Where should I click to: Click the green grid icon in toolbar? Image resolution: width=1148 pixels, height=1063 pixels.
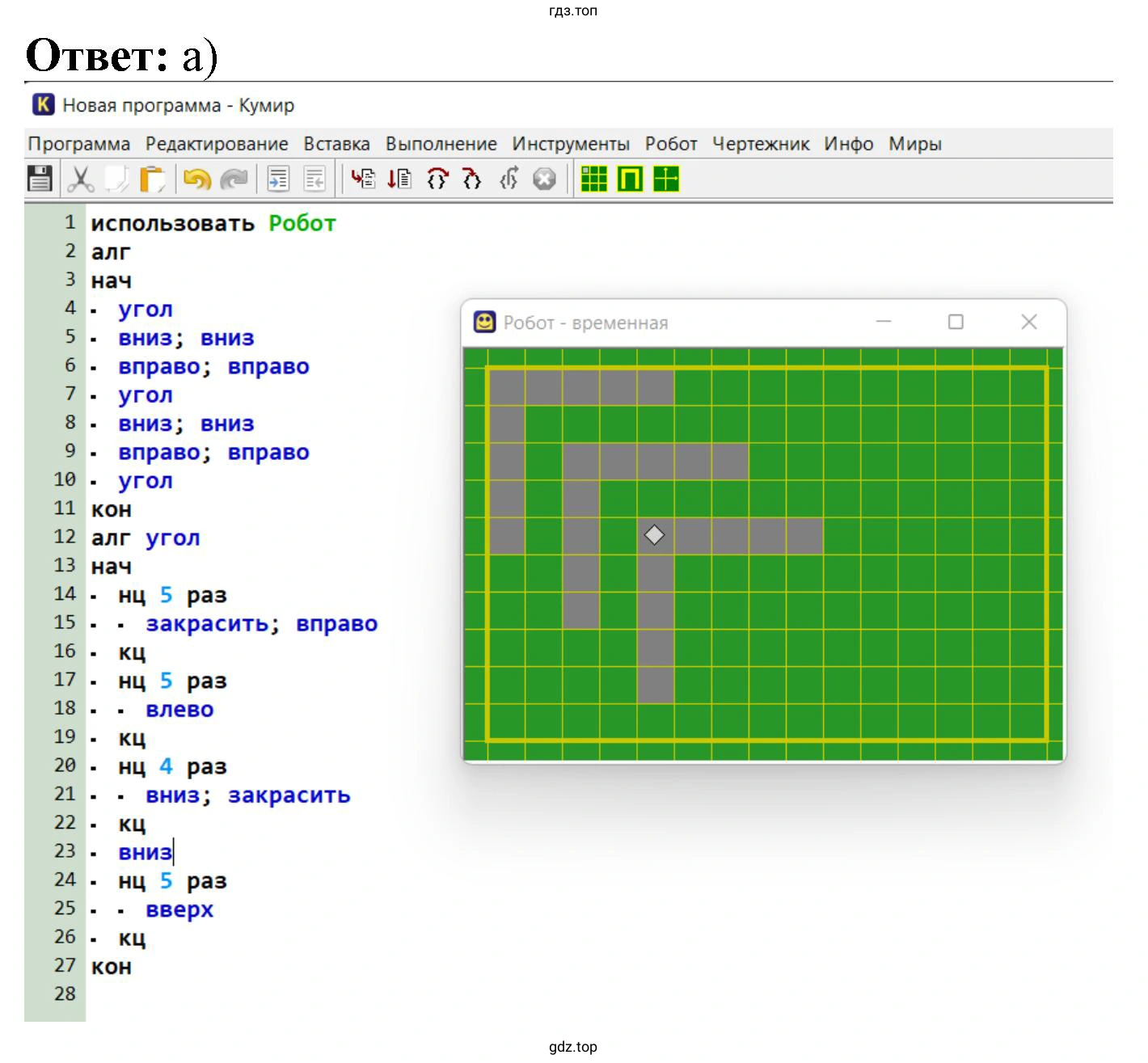(593, 179)
